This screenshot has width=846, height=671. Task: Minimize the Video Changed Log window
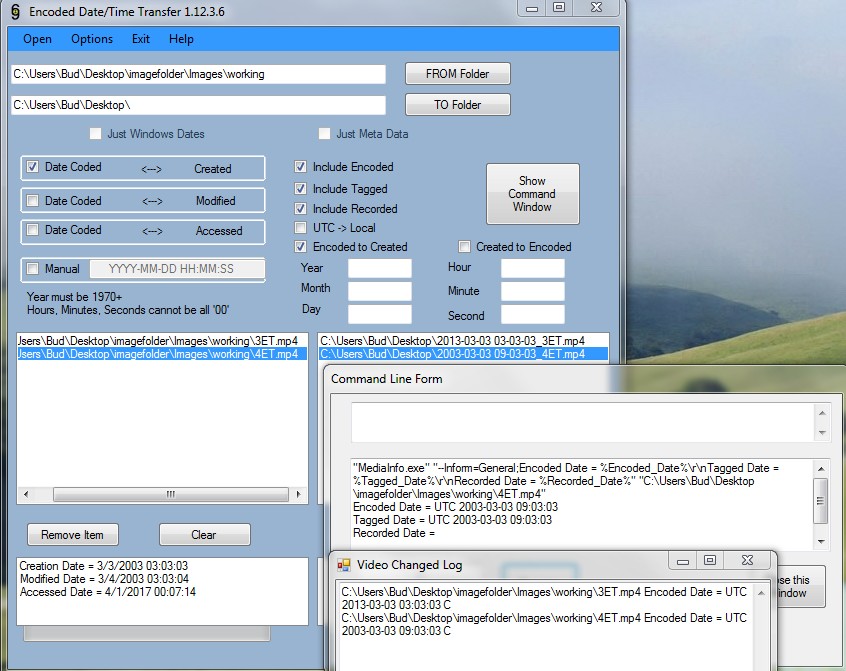click(x=682, y=562)
